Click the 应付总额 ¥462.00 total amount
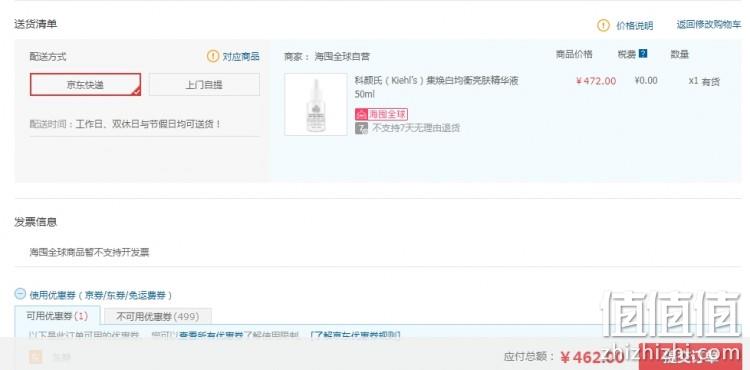 pyautogui.click(x=563, y=357)
